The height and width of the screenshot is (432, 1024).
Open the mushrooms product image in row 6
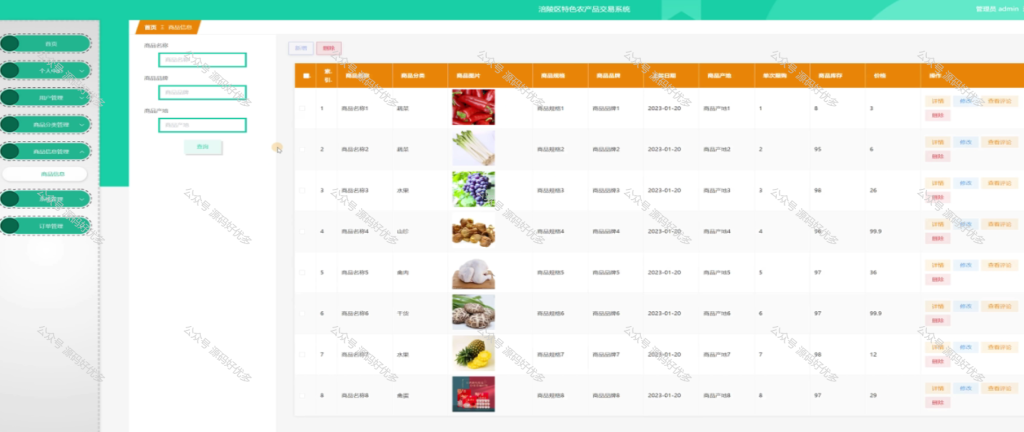point(473,312)
